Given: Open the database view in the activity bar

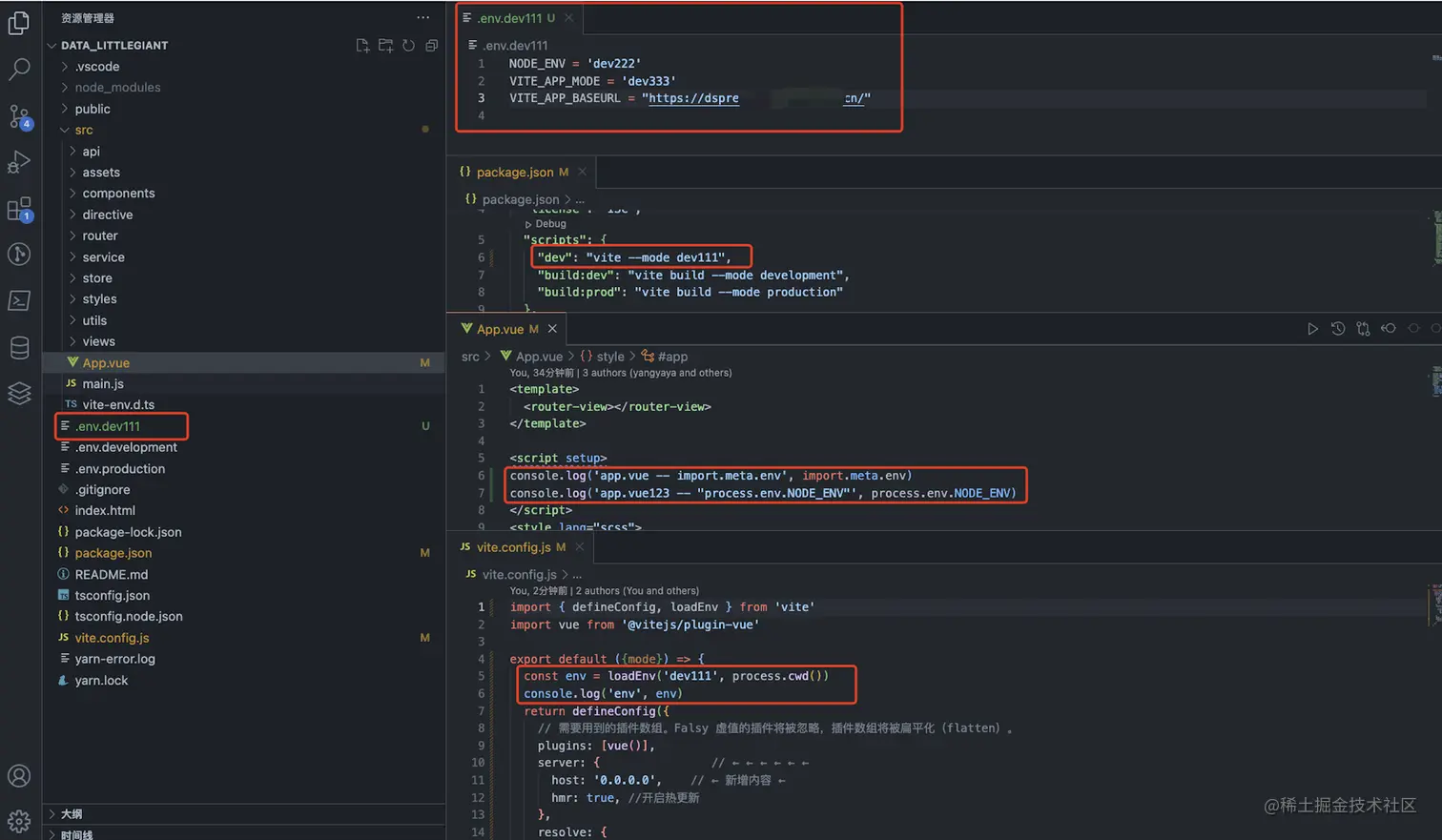Looking at the screenshot, I should (19, 347).
